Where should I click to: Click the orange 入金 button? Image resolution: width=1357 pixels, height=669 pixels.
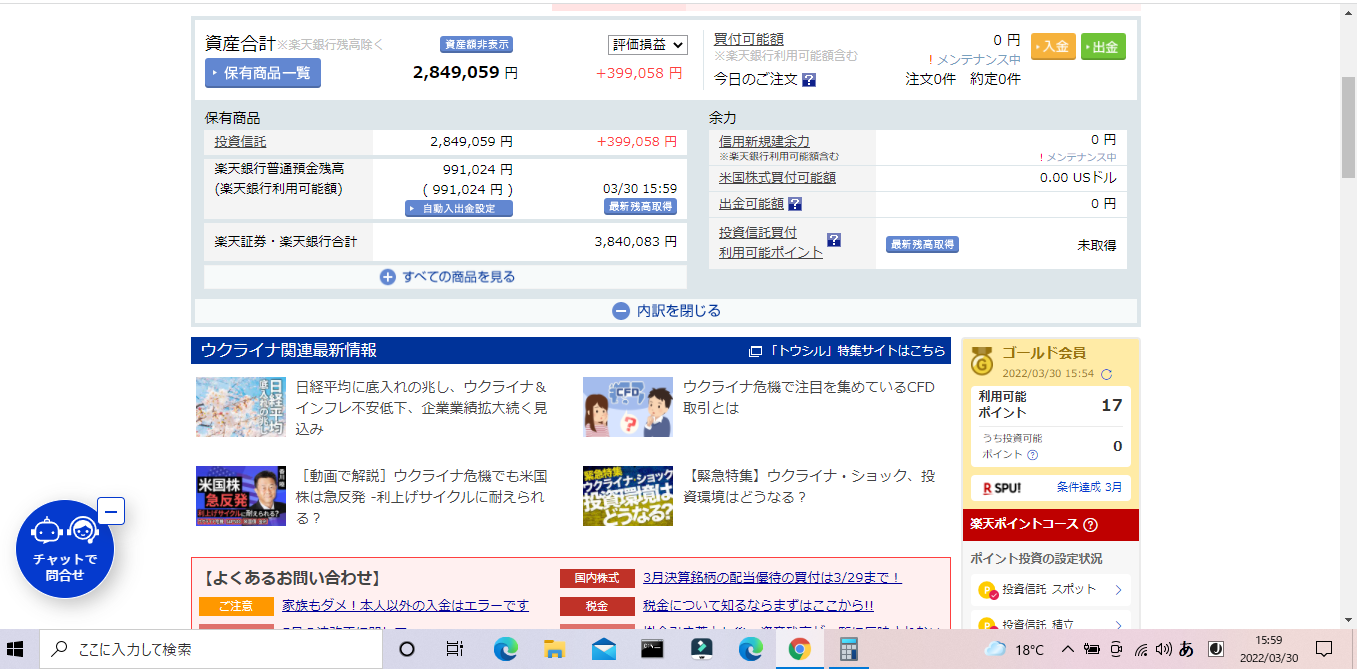tap(1053, 47)
